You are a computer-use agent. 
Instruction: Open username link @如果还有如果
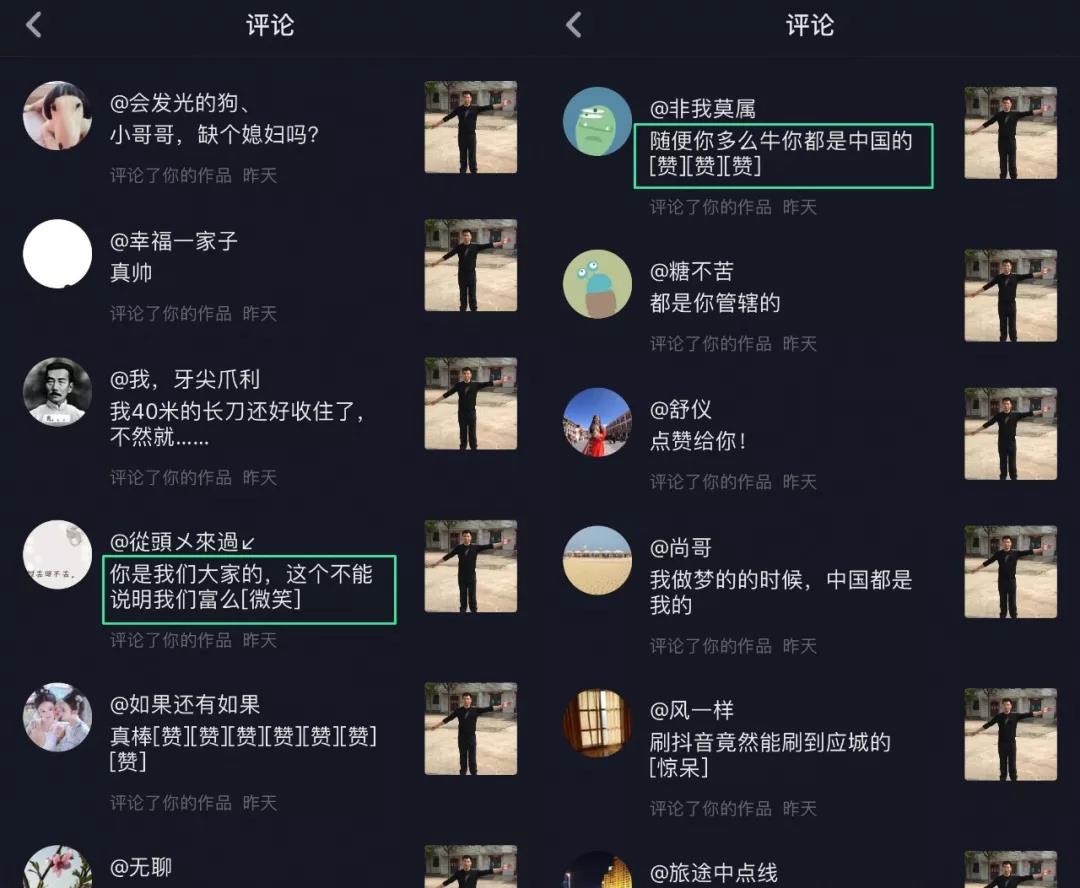[x=185, y=704]
